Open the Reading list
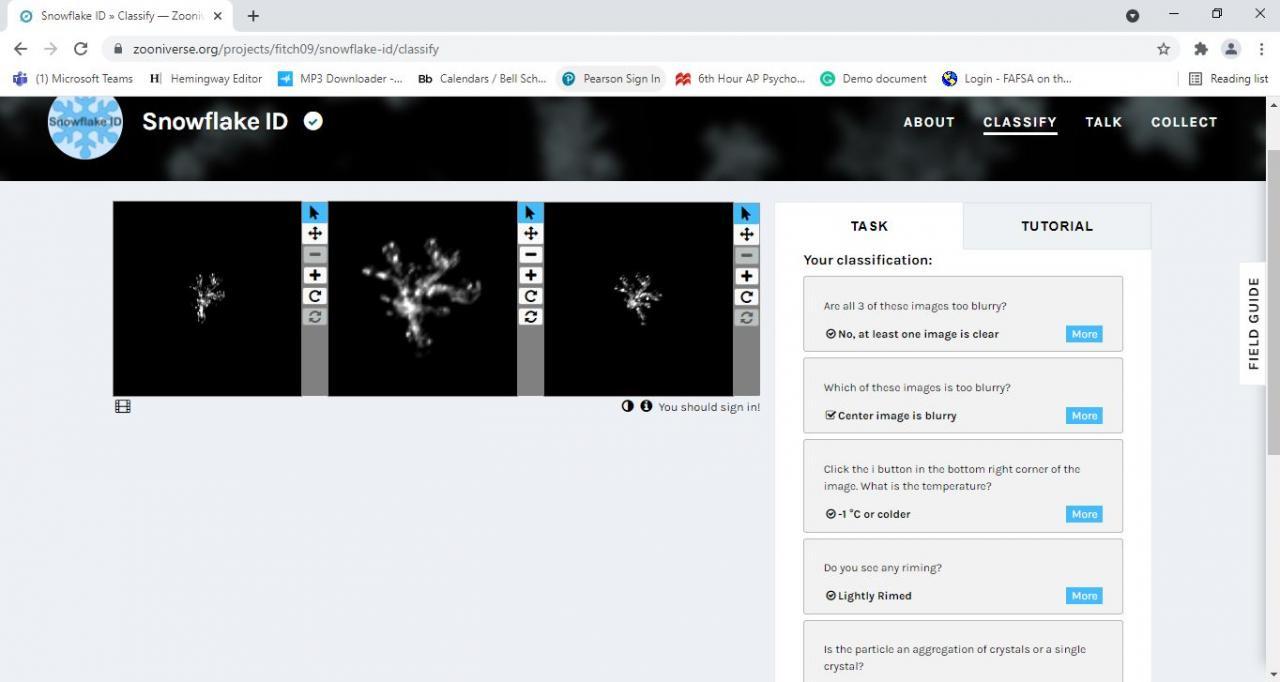The image size is (1280, 682). pyautogui.click(x=1228, y=78)
